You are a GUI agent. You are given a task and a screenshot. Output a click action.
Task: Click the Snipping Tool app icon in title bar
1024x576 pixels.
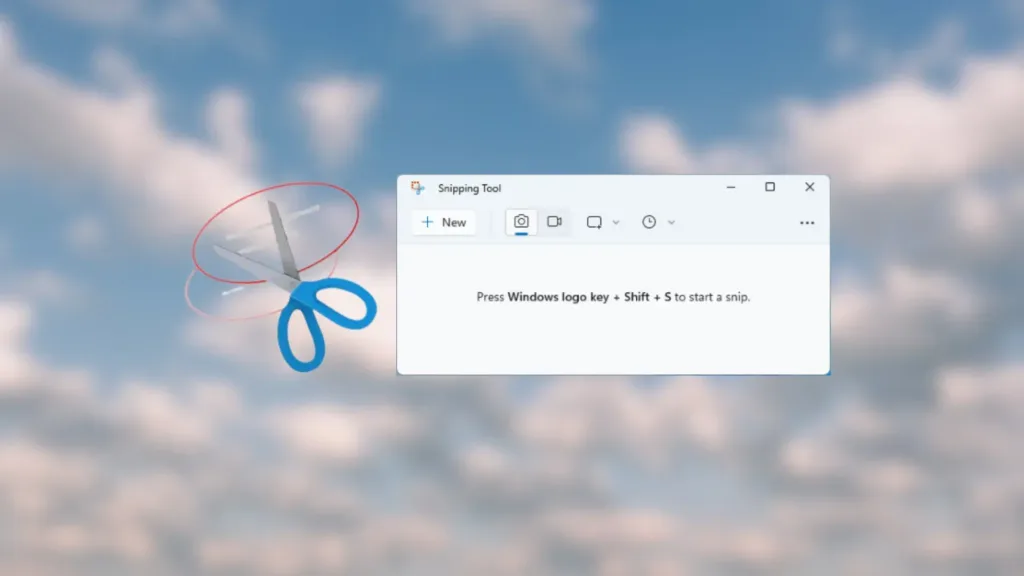pos(418,188)
